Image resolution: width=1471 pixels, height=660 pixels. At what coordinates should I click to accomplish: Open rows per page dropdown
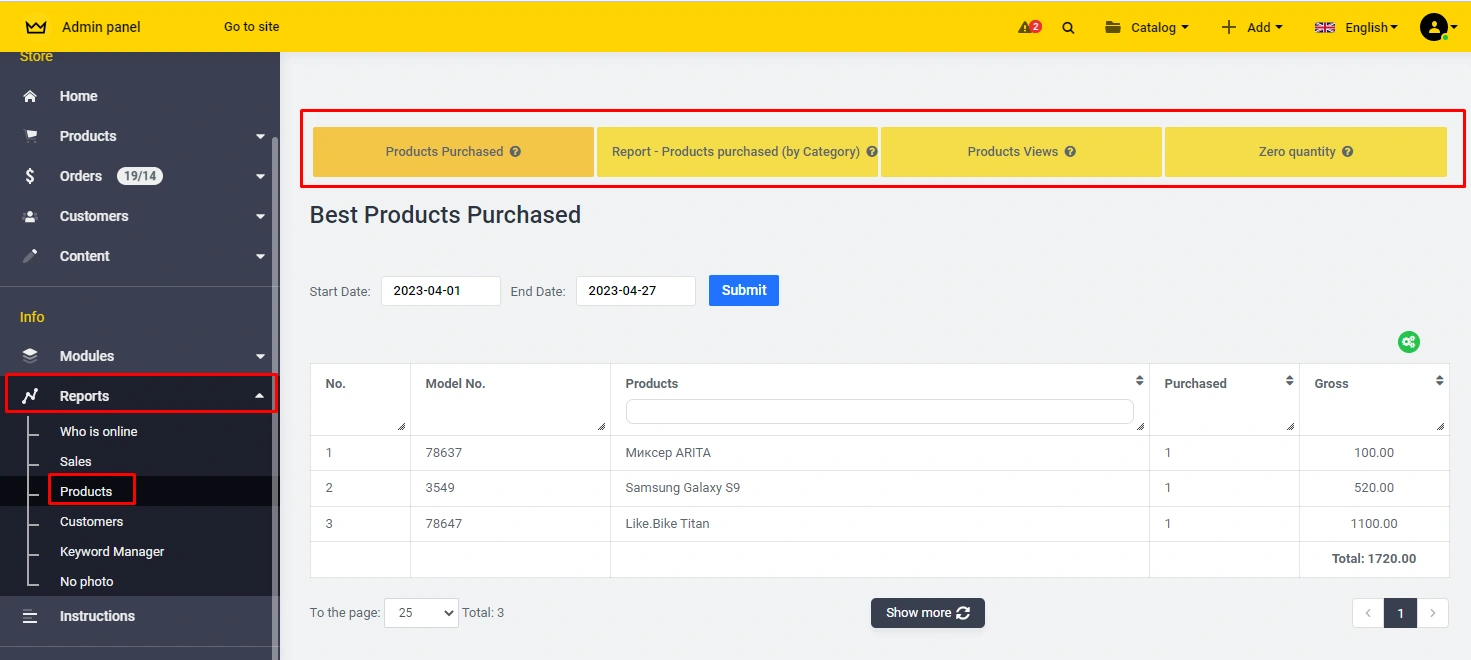(421, 613)
